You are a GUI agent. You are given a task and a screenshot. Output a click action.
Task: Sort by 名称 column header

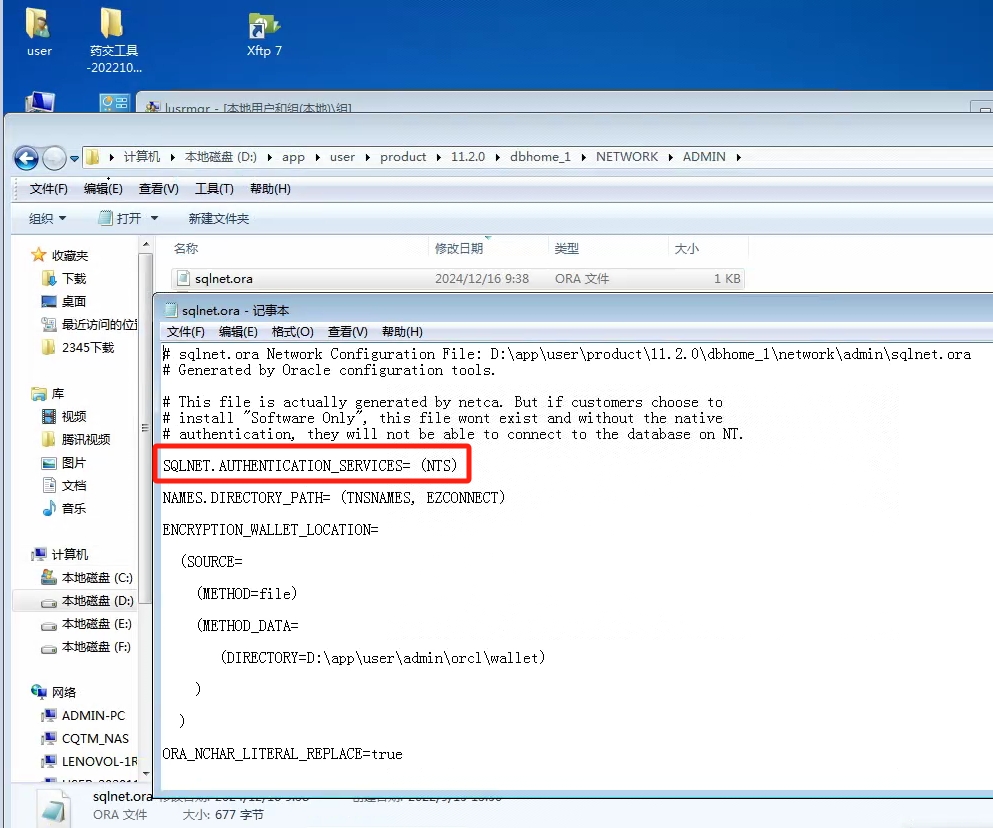tap(186, 248)
